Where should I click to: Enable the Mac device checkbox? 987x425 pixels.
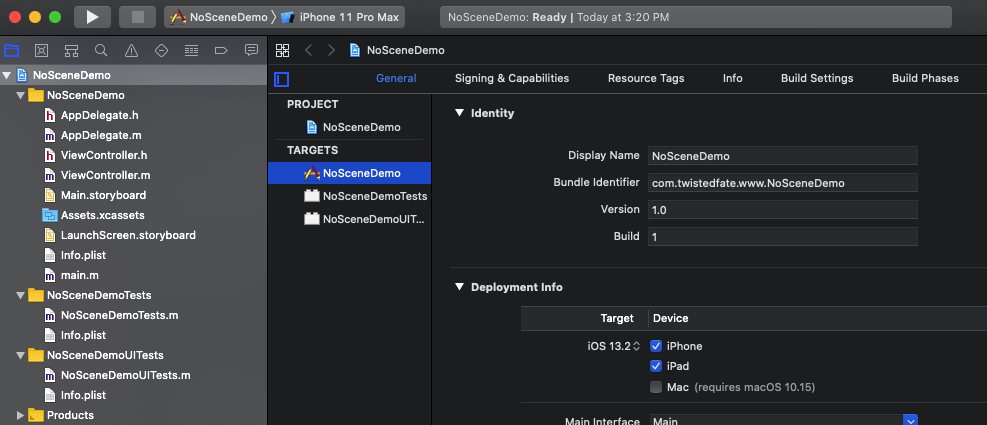pyautogui.click(x=656, y=387)
